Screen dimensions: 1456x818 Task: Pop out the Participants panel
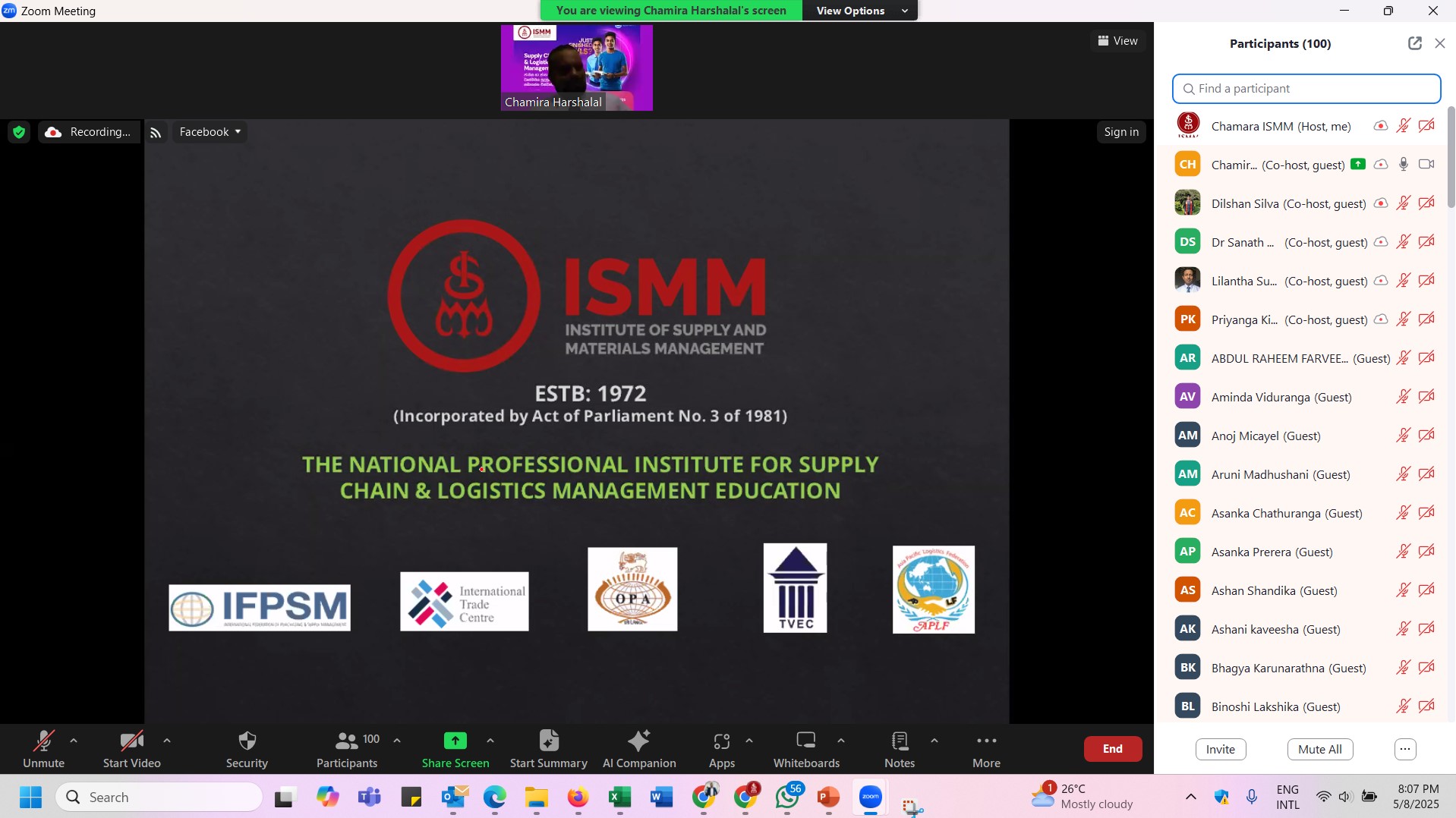[x=1415, y=43]
